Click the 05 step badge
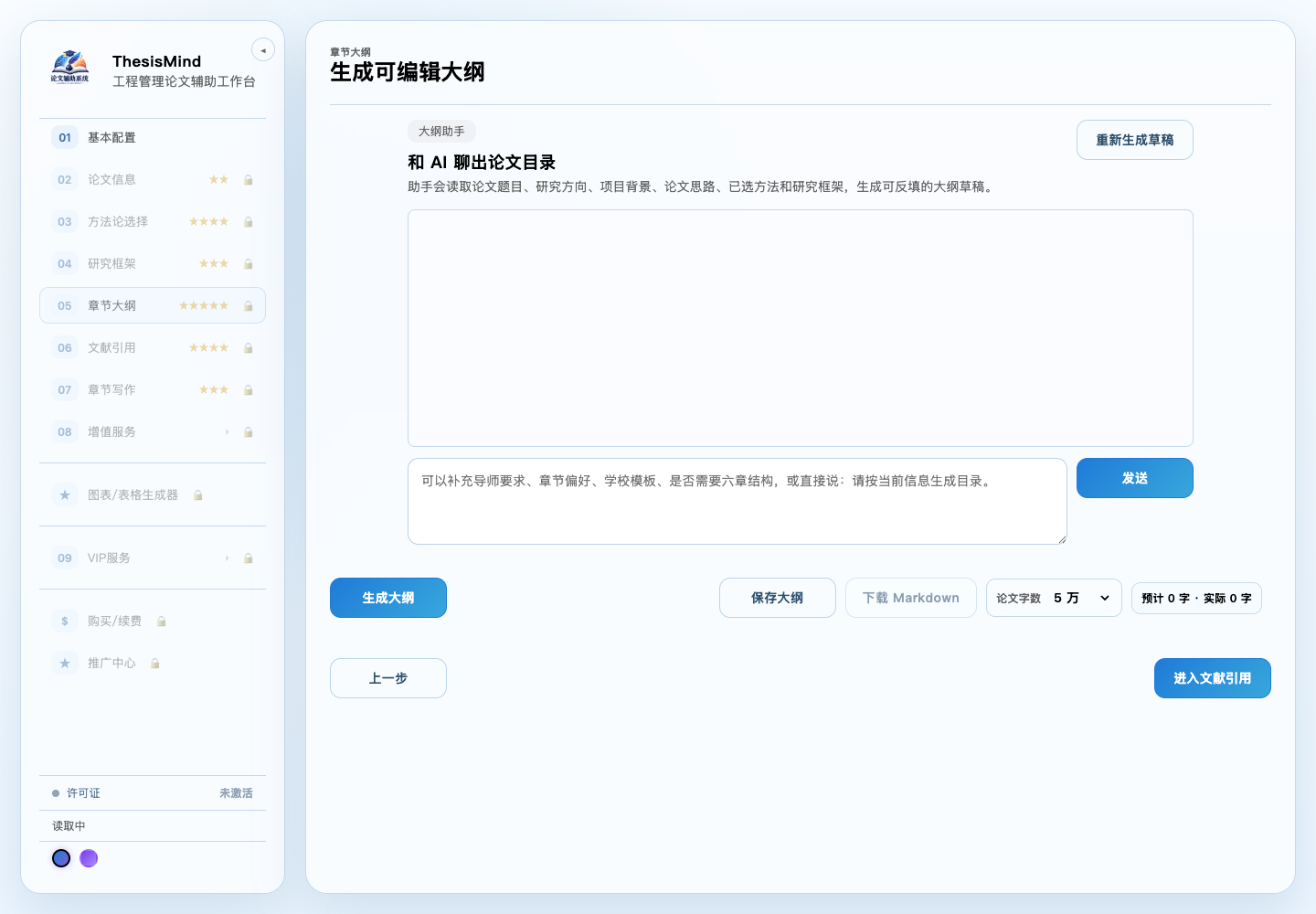This screenshot has width=1316, height=914. [65, 306]
